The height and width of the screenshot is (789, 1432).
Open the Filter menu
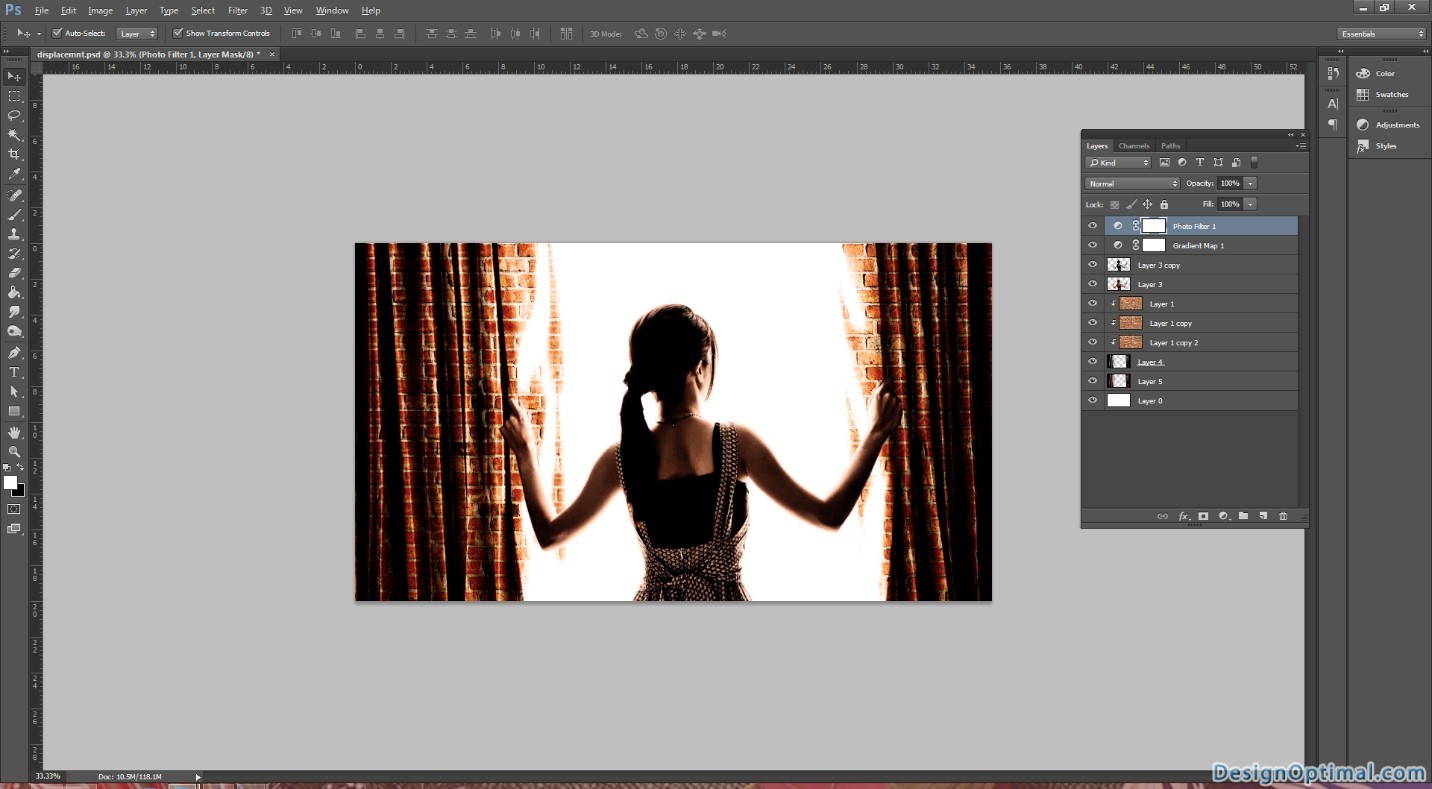[237, 10]
